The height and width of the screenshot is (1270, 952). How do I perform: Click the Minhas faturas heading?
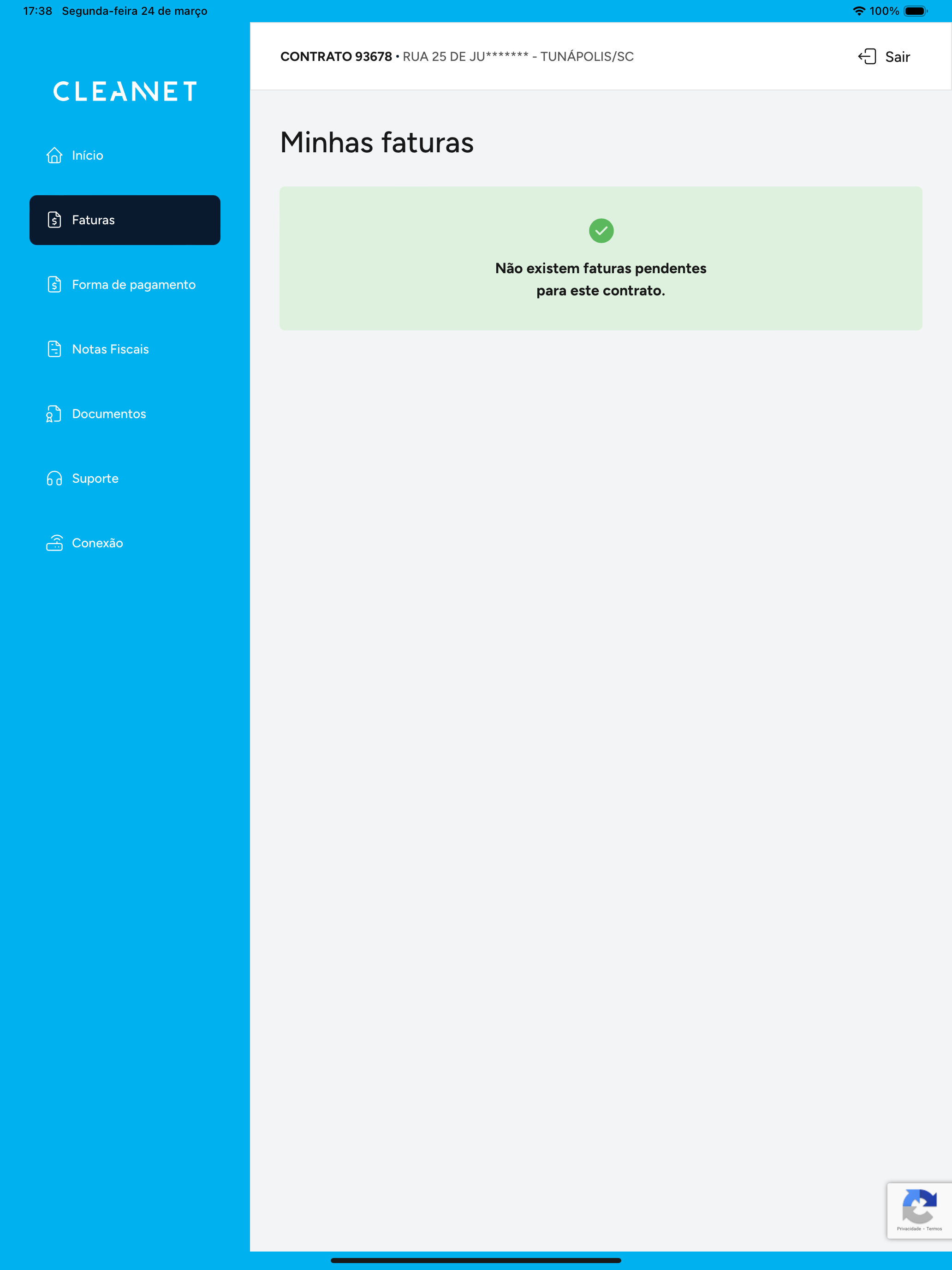click(377, 143)
